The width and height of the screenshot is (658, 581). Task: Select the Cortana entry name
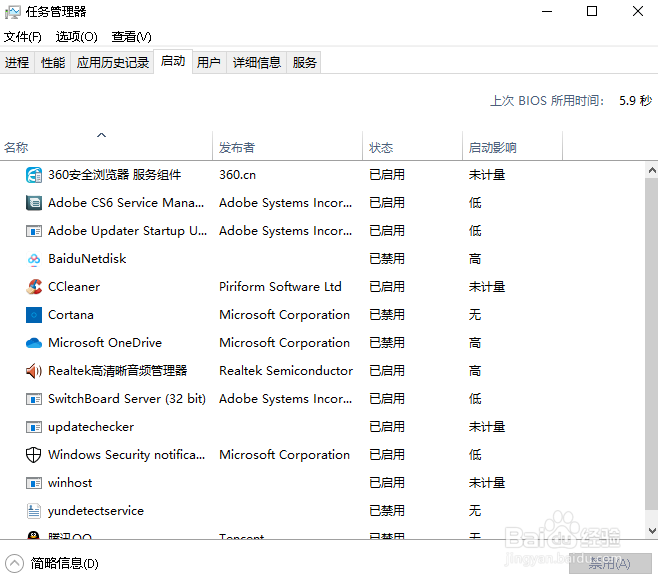pyautogui.click(x=70, y=315)
